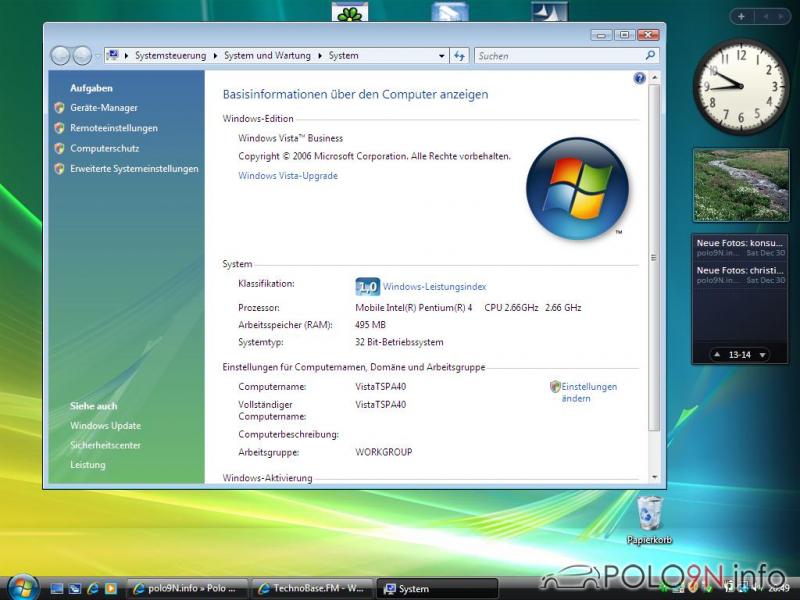Click the shield icon beside Computerschutz

tap(59, 148)
